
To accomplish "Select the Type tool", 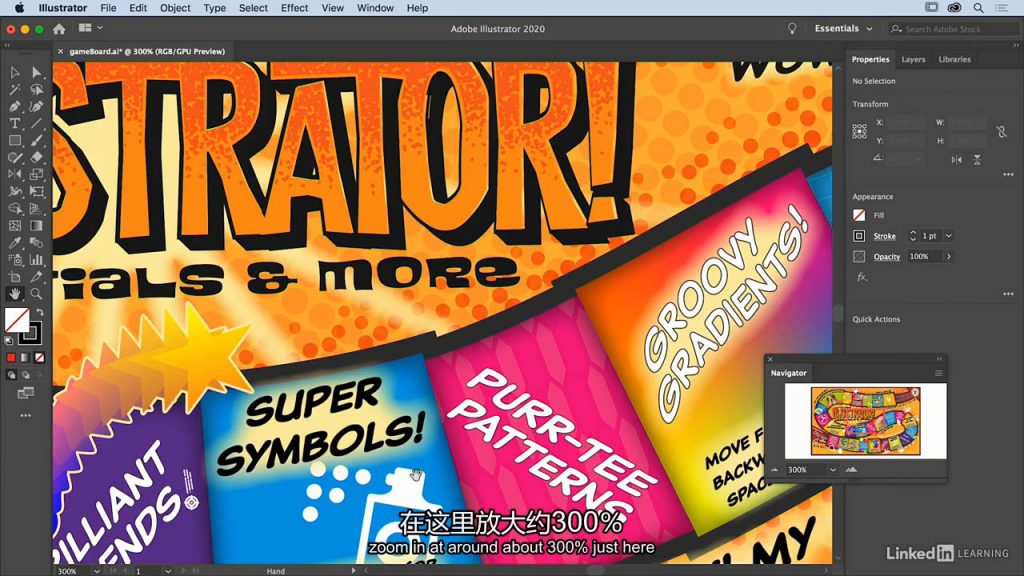I will pyautogui.click(x=14, y=123).
